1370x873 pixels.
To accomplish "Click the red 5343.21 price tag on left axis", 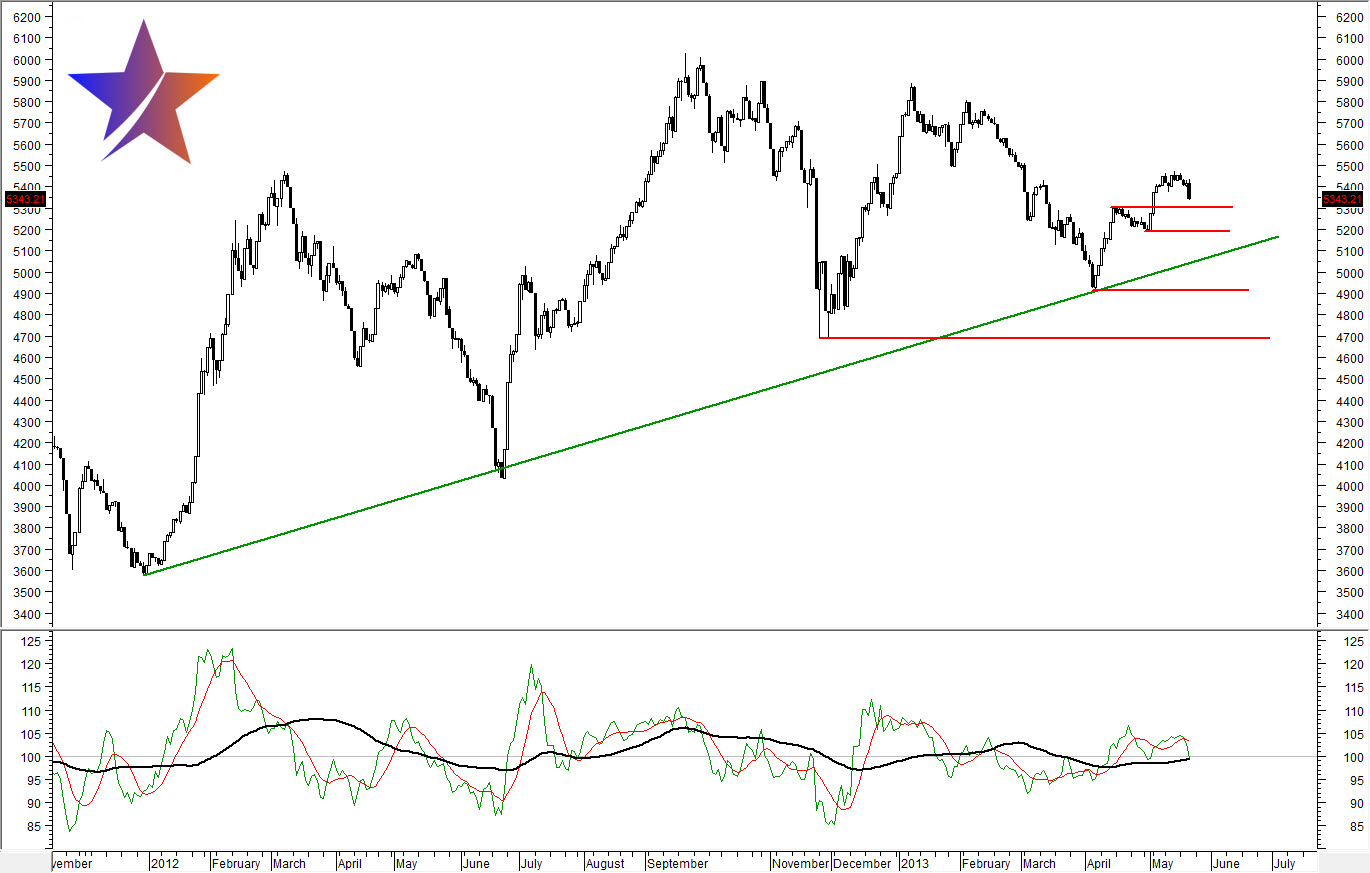I will click(x=24, y=199).
